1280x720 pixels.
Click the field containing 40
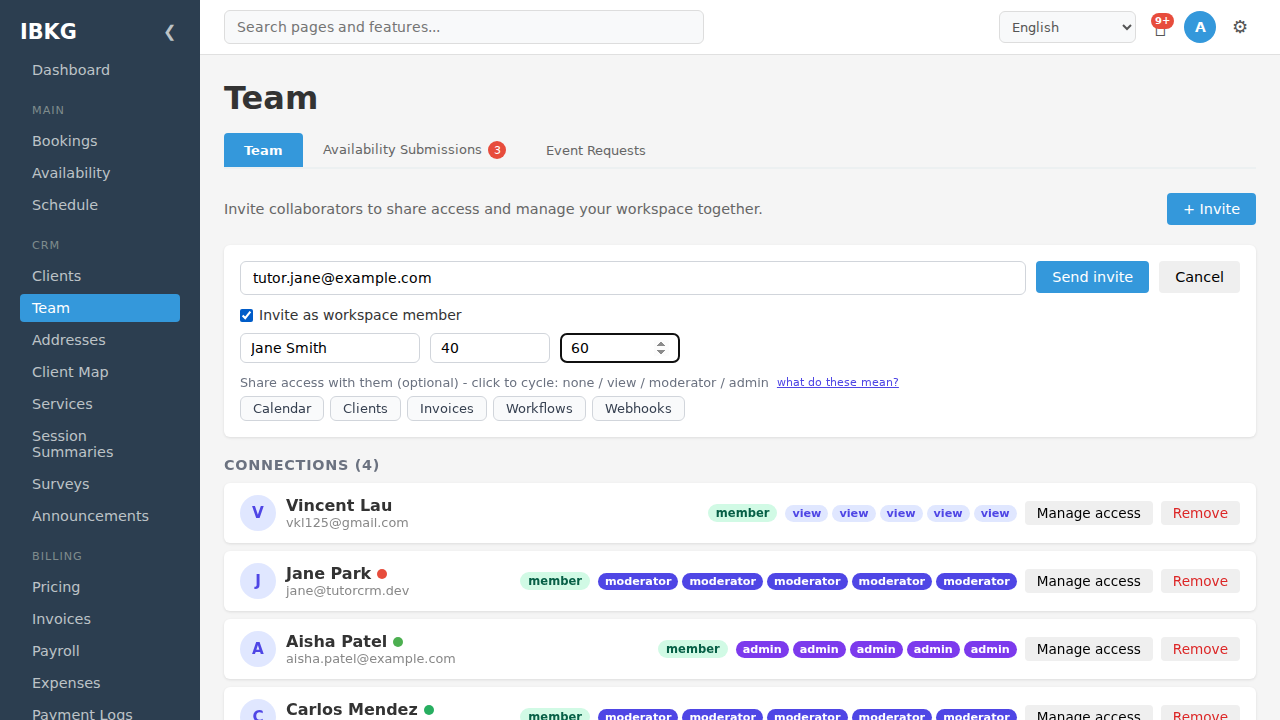point(490,348)
